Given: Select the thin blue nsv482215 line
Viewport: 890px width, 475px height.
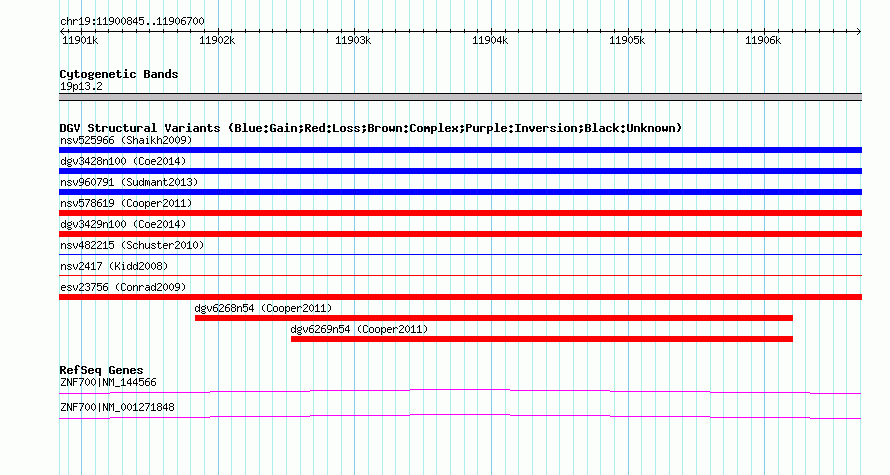Looking at the screenshot, I should 460,254.
